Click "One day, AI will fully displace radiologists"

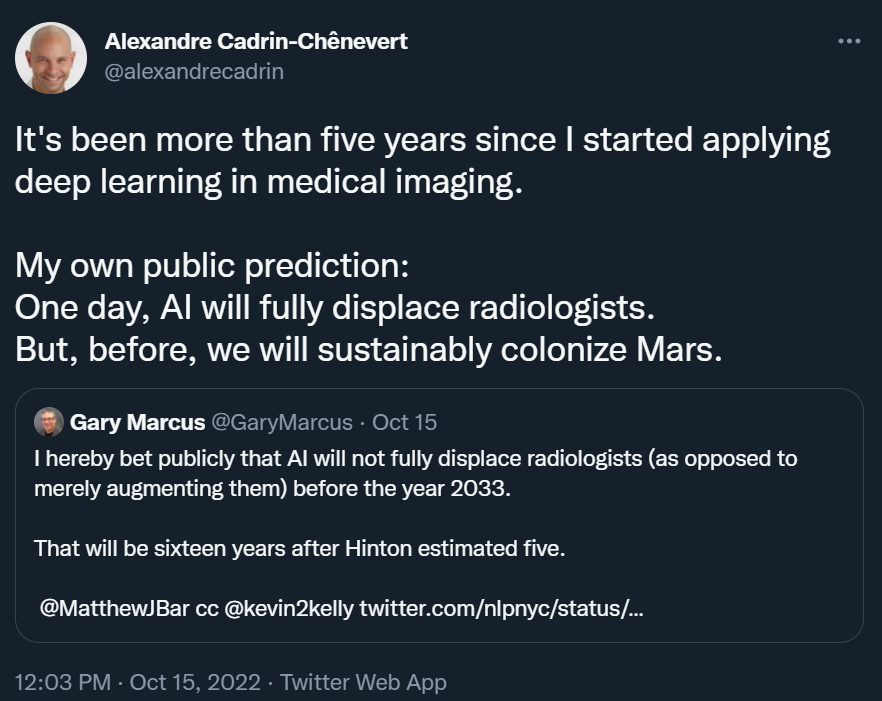coord(334,307)
